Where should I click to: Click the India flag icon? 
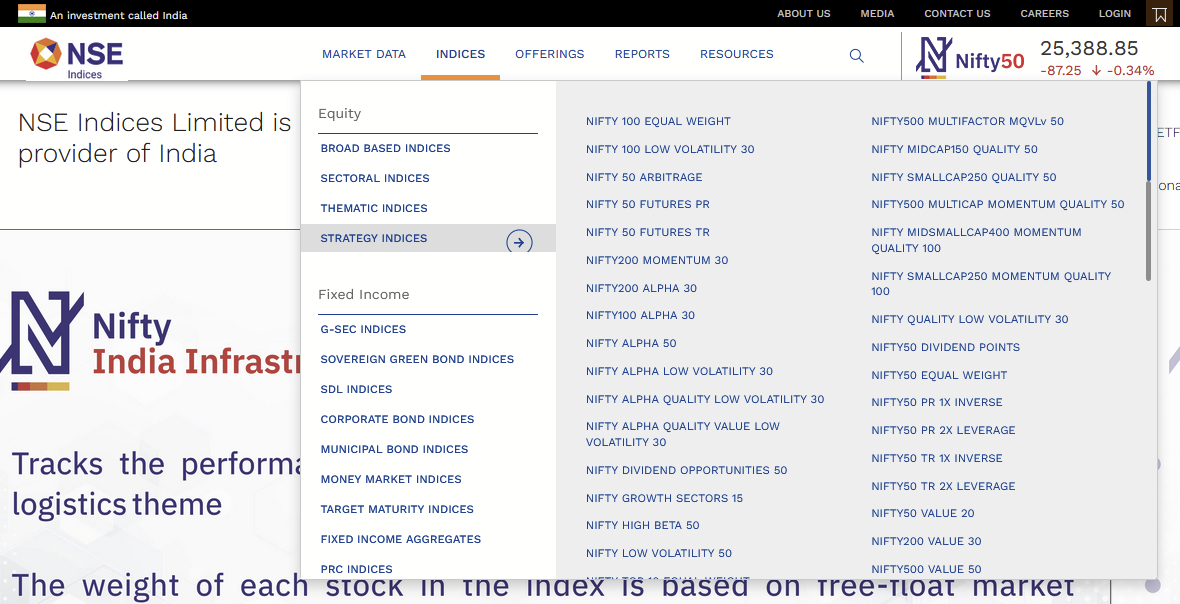coord(31,14)
